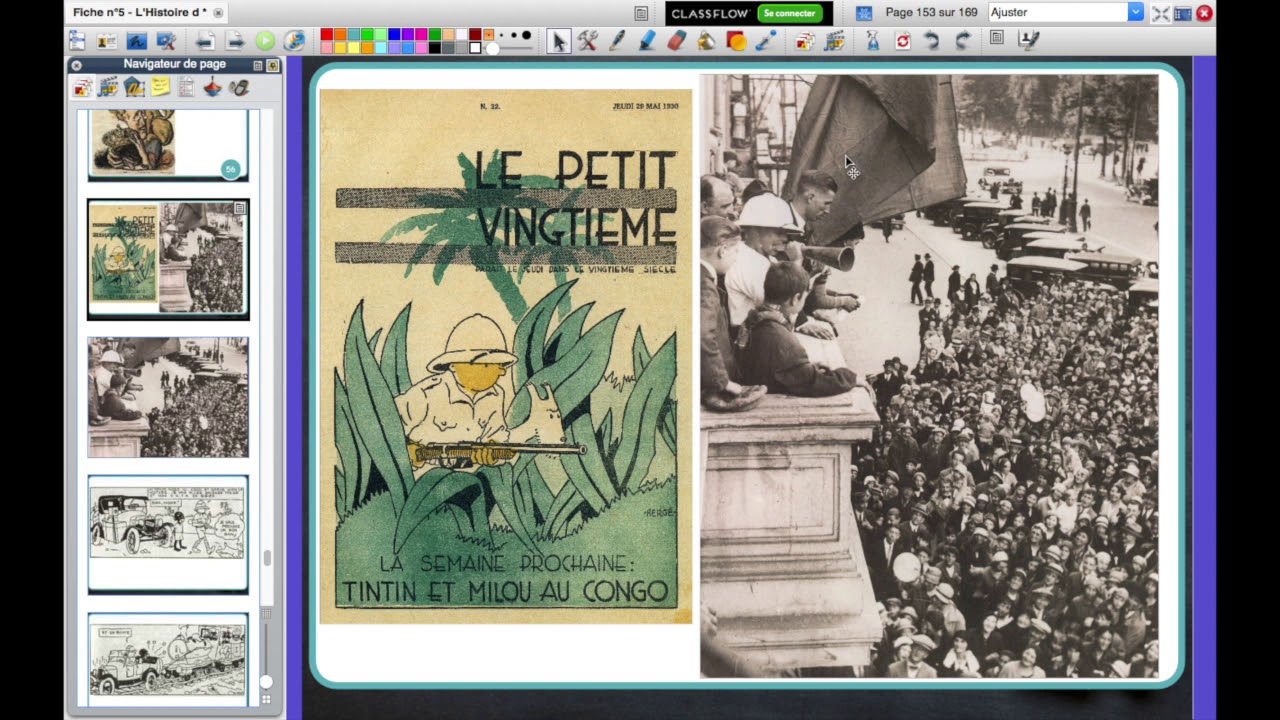Open the Ajuster zoom dropdown
Viewport: 1280px width, 720px height.
pyautogui.click(x=1135, y=12)
